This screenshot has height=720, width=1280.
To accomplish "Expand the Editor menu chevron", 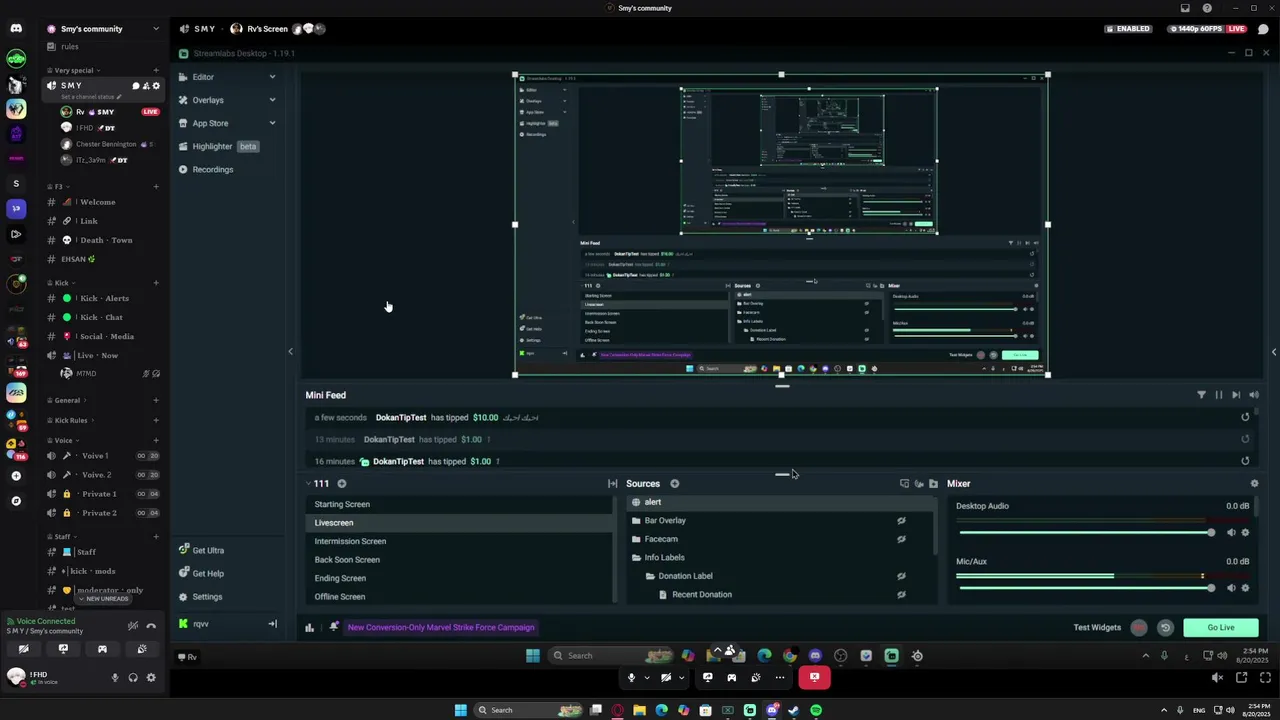I will pyautogui.click(x=272, y=77).
